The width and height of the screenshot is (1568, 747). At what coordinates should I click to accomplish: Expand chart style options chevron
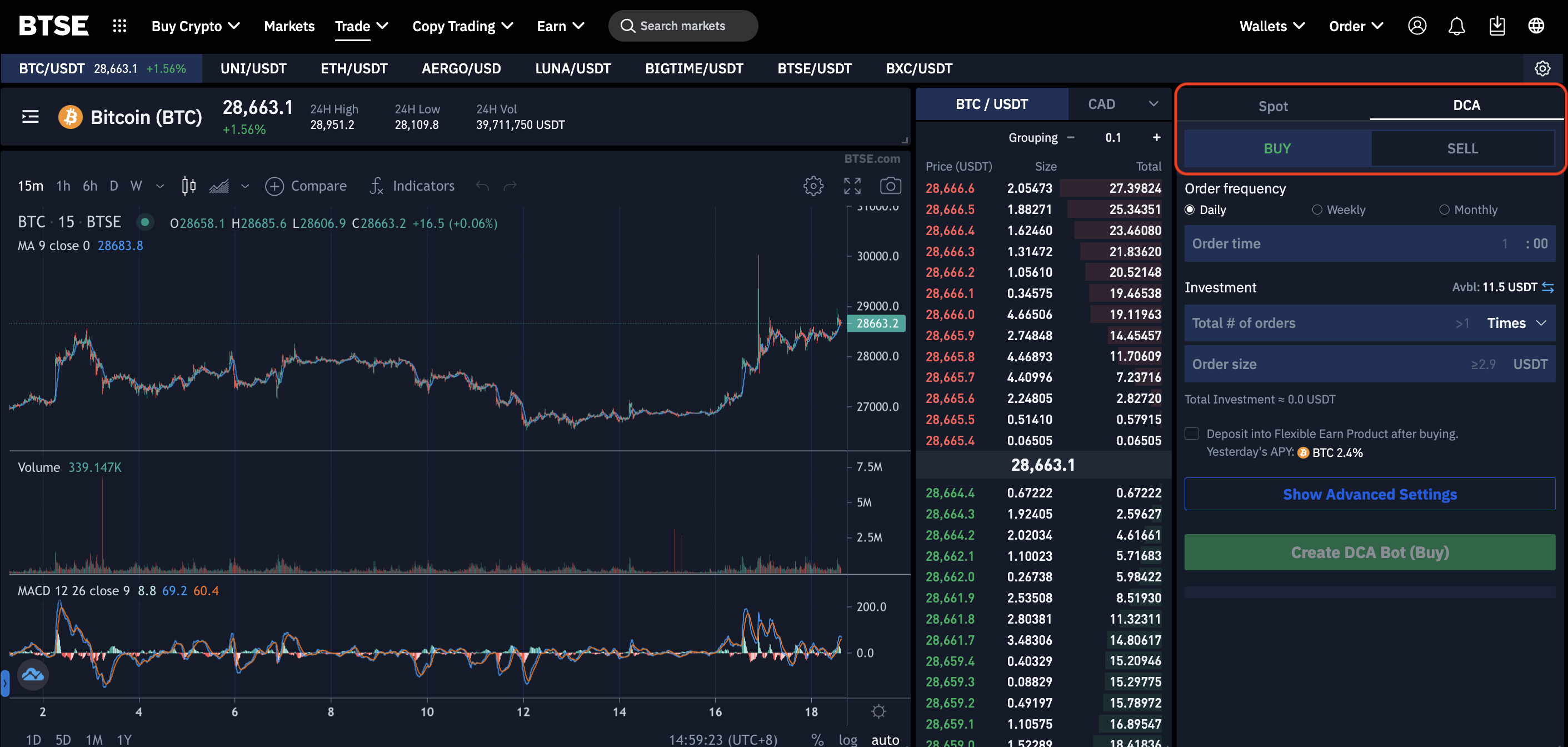tap(245, 186)
